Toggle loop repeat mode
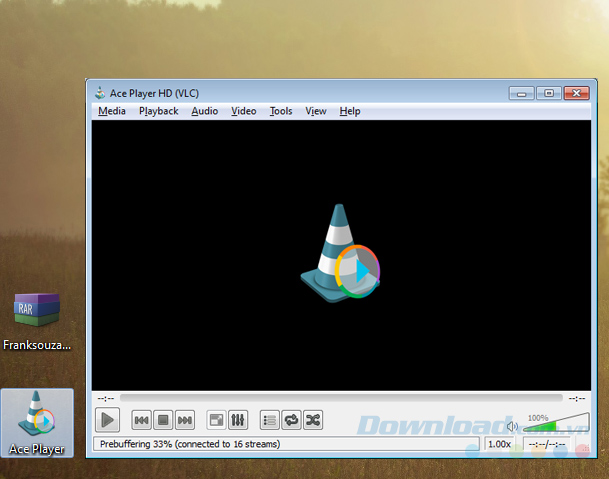 coord(291,420)
